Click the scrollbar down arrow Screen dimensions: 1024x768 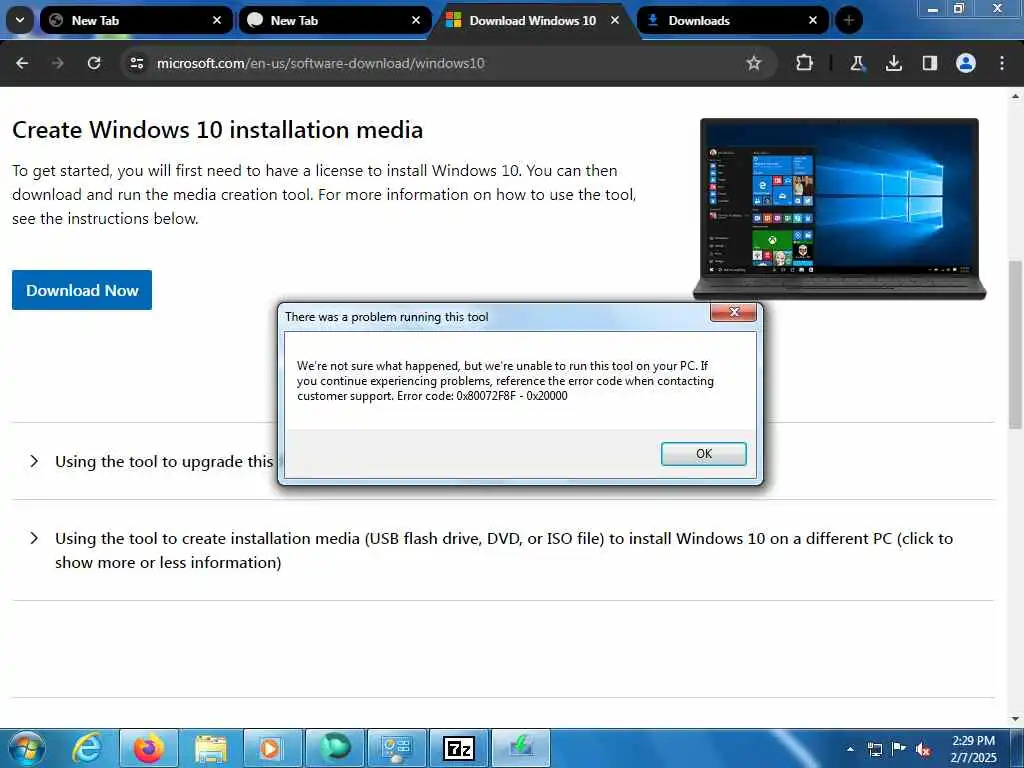click(x=1015, y=719)
